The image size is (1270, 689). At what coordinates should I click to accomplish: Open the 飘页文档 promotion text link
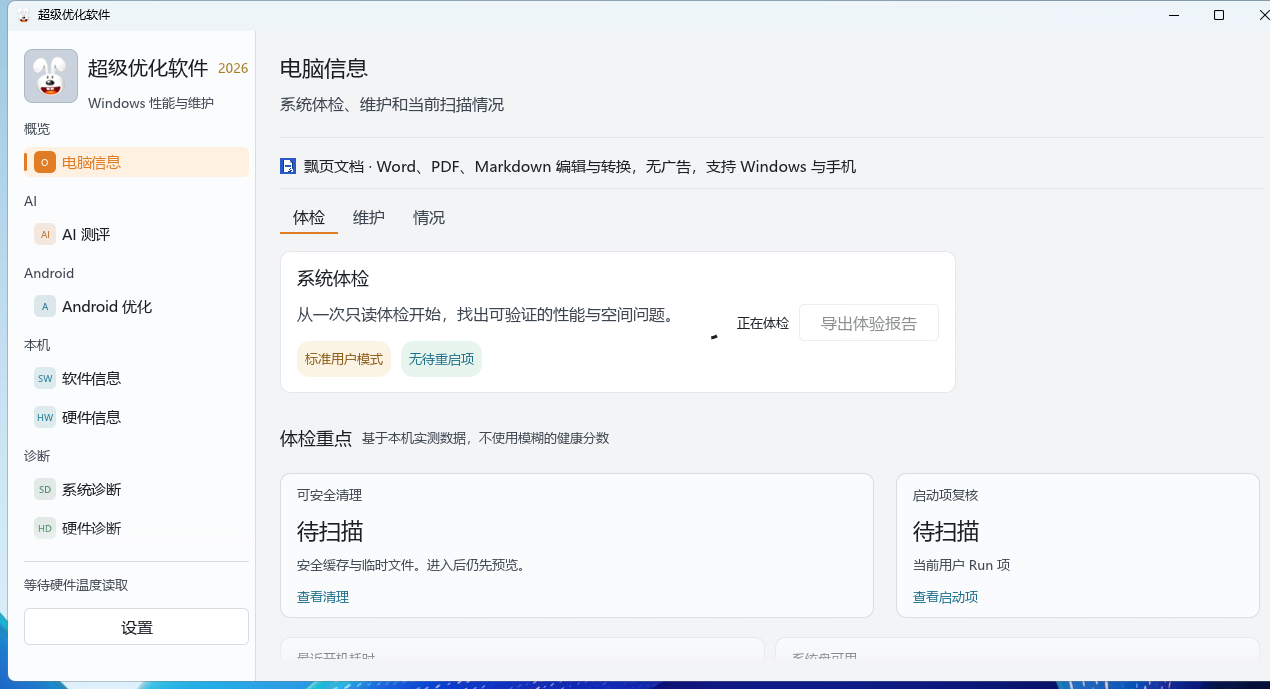click(580, 167)
